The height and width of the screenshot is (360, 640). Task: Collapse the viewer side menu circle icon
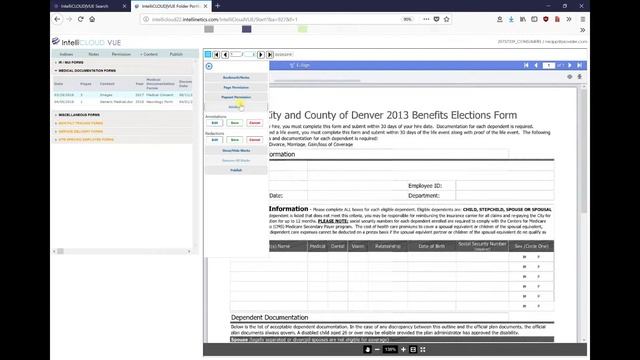[209, 66]
